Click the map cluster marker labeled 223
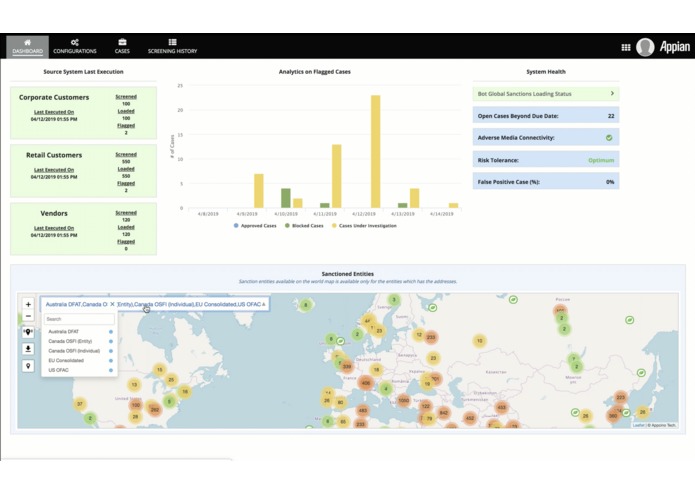Screen dimensions: 695x494 pyautogui.click(x=621, y=397)
